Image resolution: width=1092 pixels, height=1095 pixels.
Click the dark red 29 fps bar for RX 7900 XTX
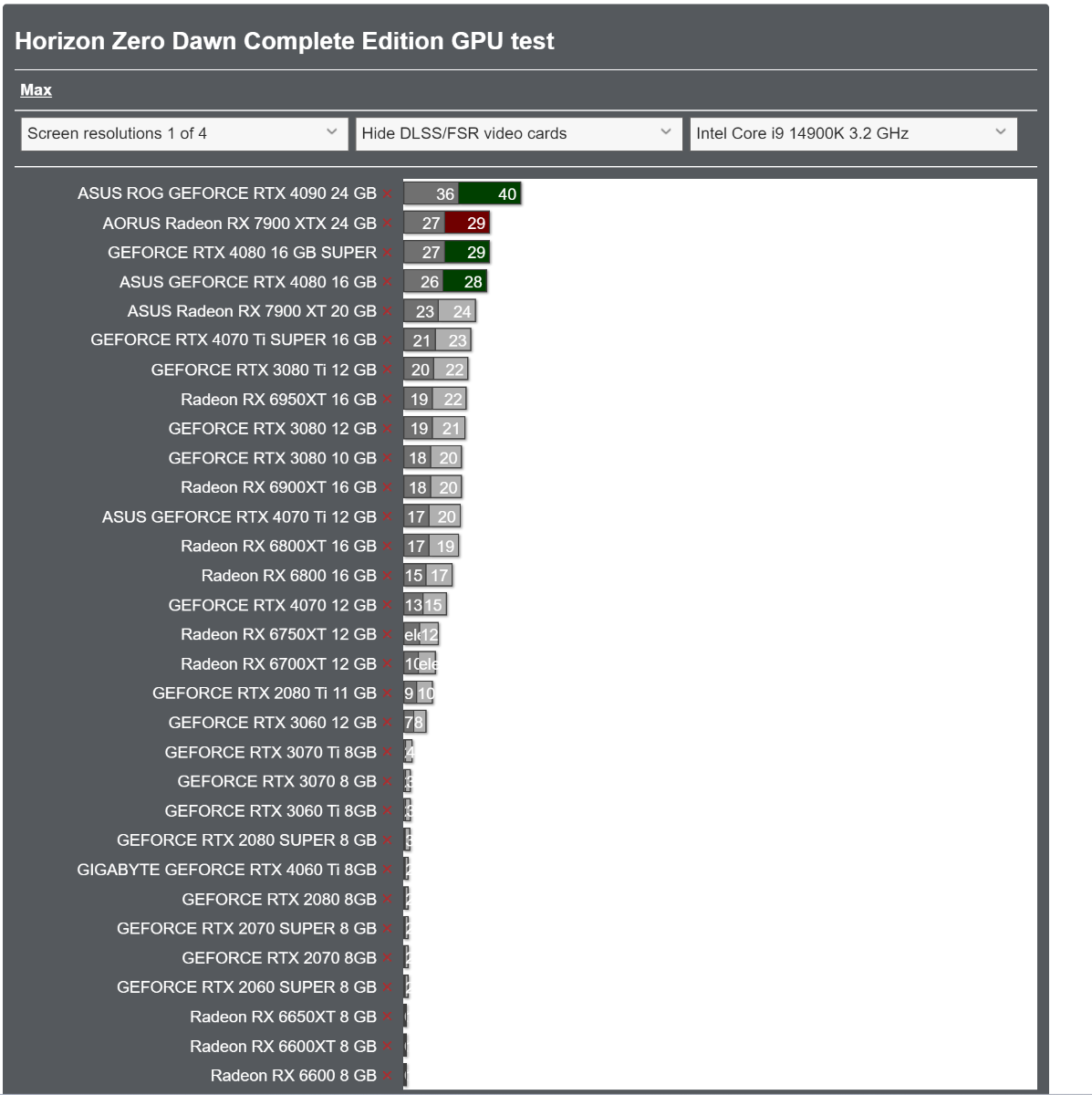coord(467,223)
